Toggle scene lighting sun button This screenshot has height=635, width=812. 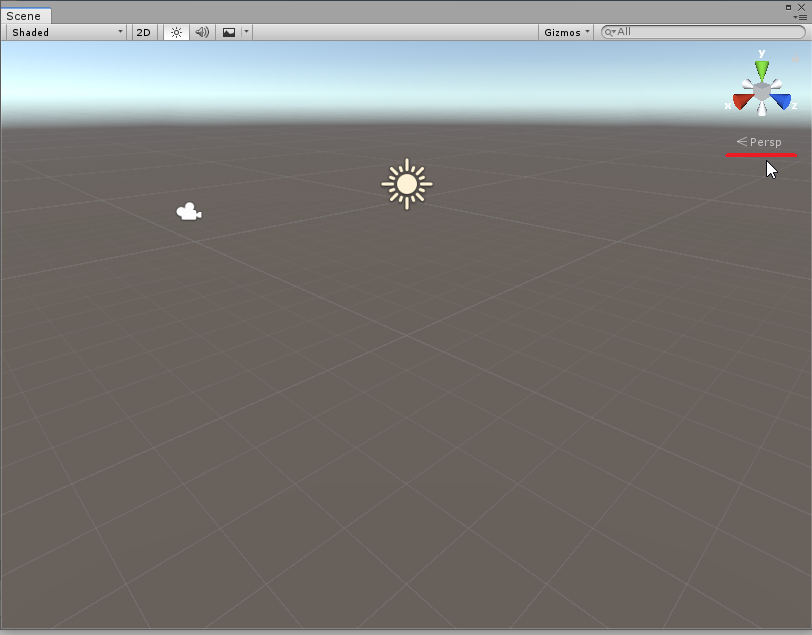point(176,32)
